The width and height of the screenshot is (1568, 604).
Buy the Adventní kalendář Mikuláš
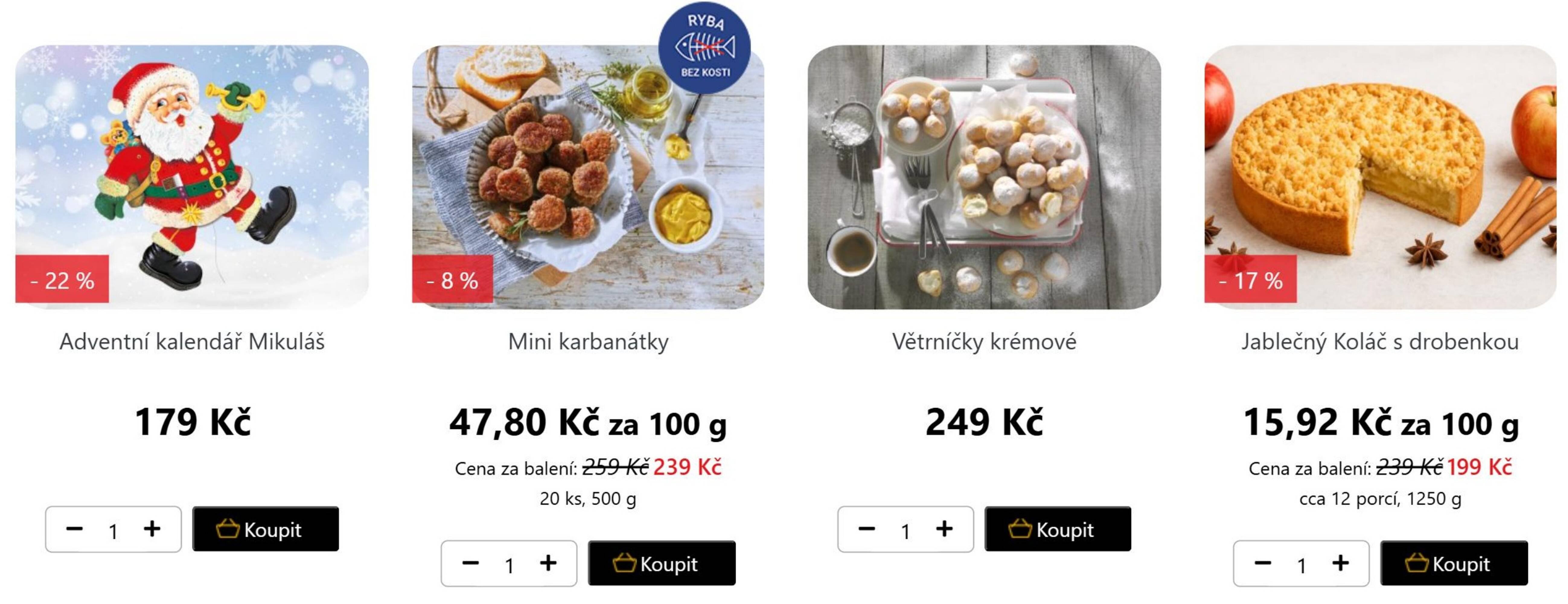pos(263,529)
